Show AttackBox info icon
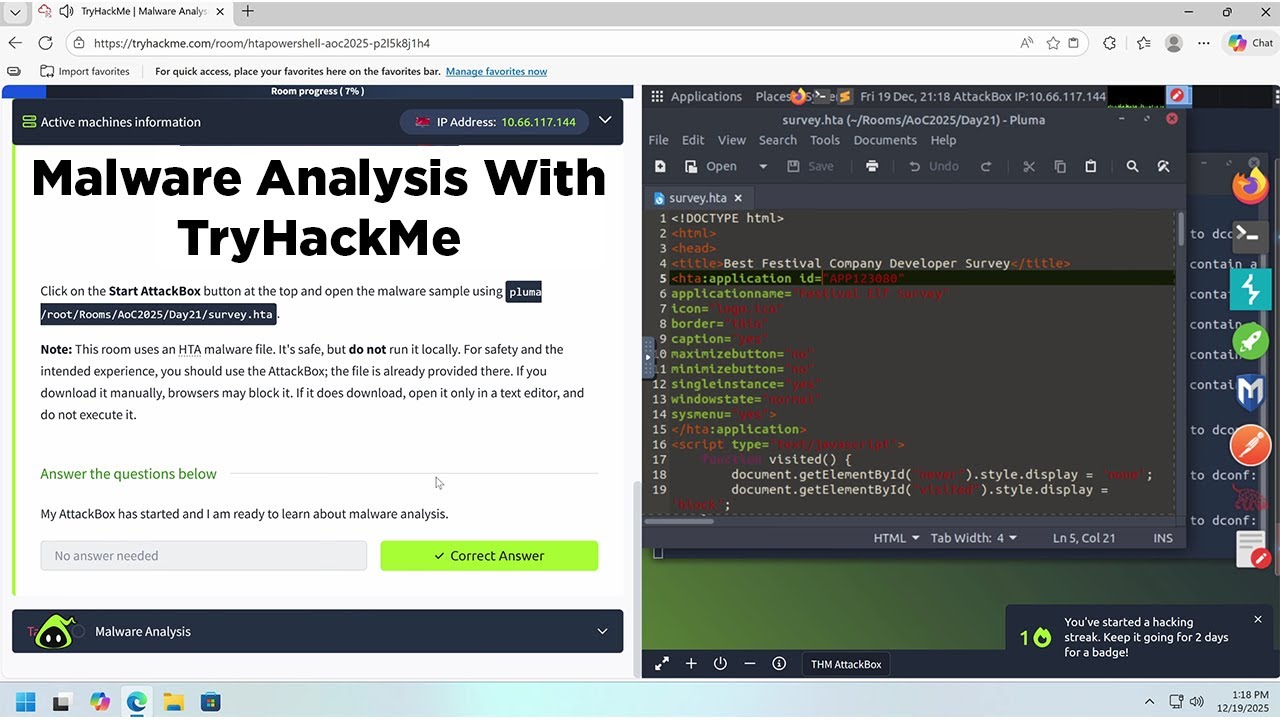The height and width of the screenshot is (720, 1280). [779, 664]
